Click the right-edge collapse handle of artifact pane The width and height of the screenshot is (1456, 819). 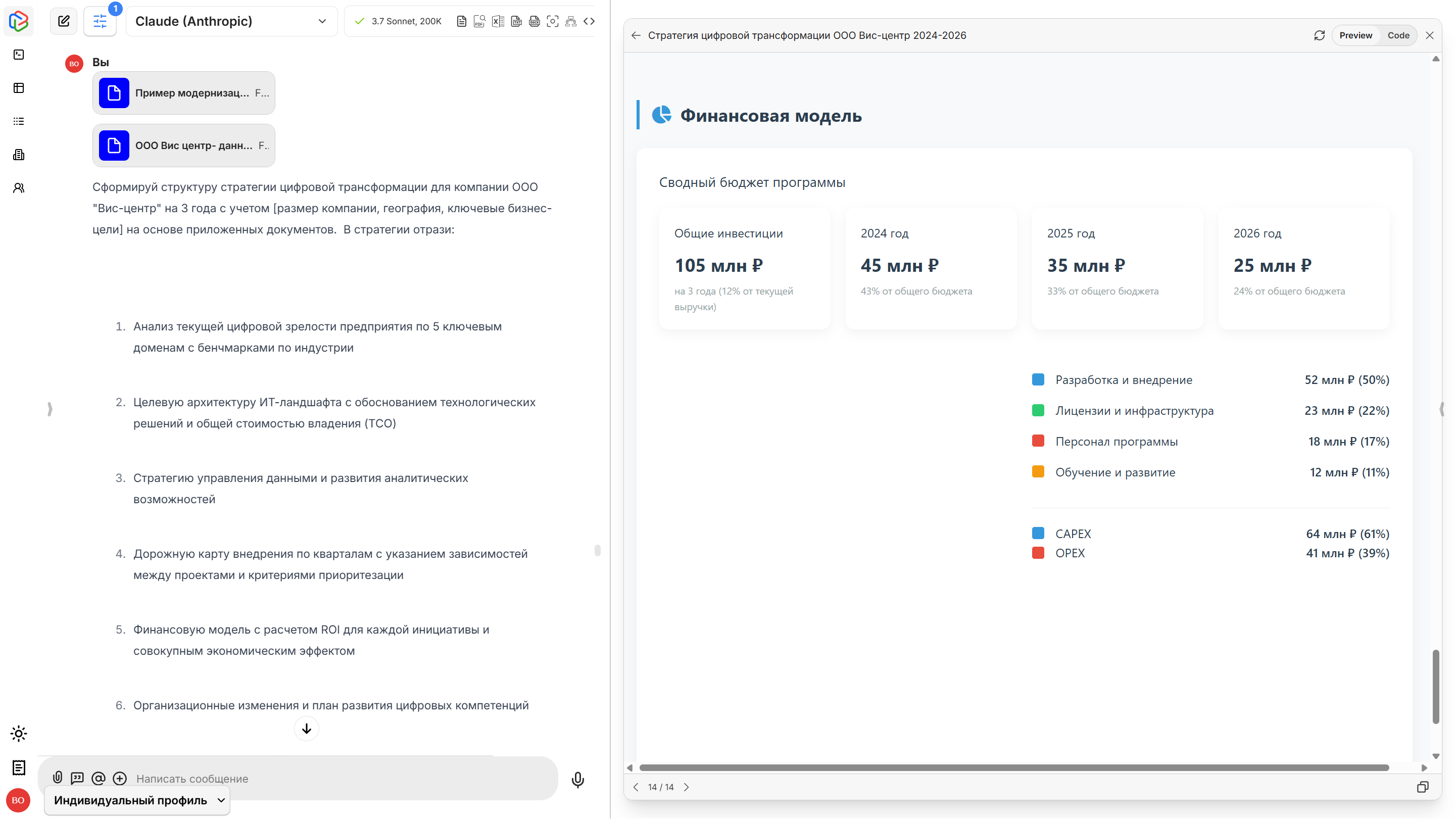(1442, 409)
